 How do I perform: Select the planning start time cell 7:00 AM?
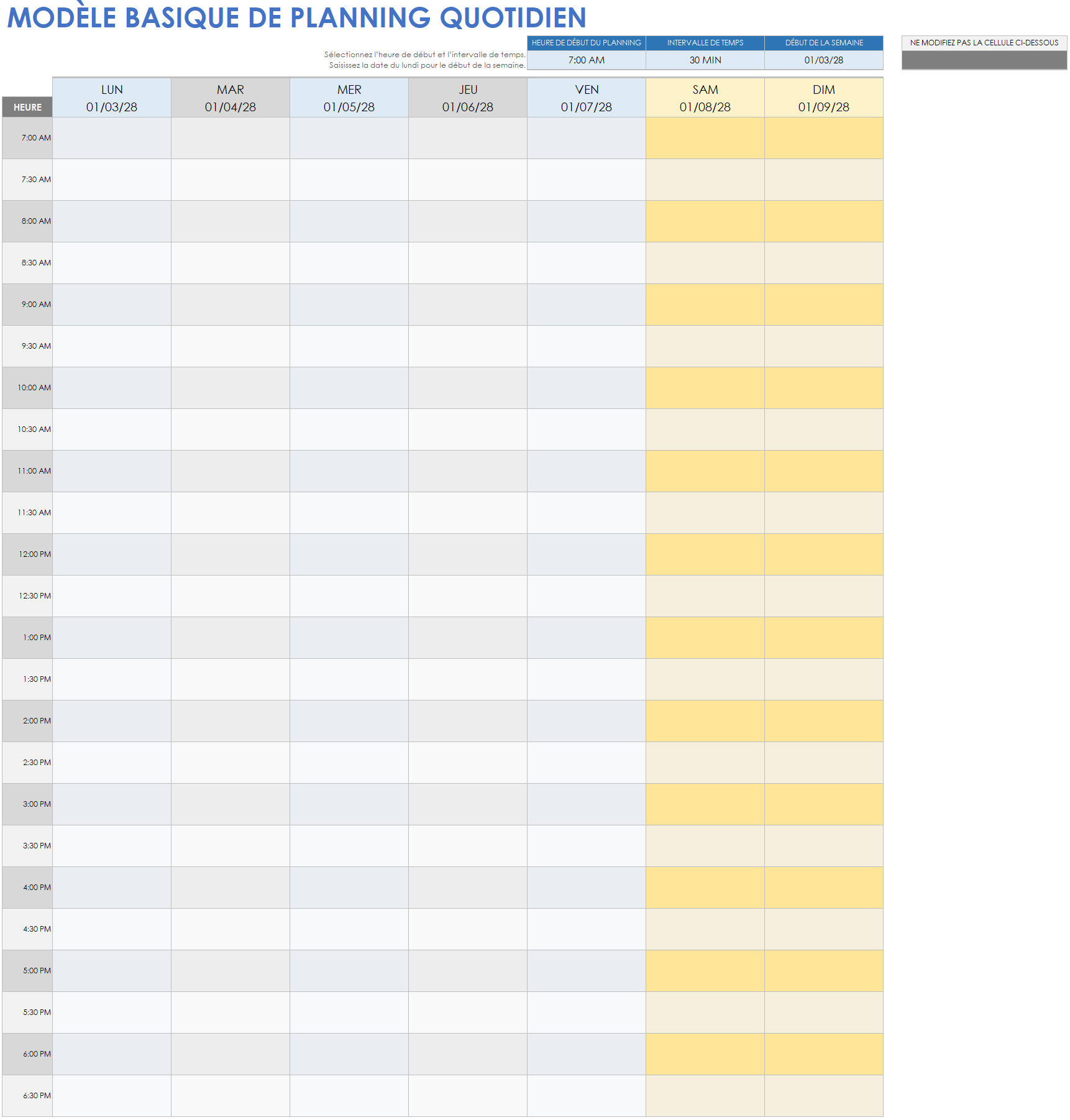[586, 60]
